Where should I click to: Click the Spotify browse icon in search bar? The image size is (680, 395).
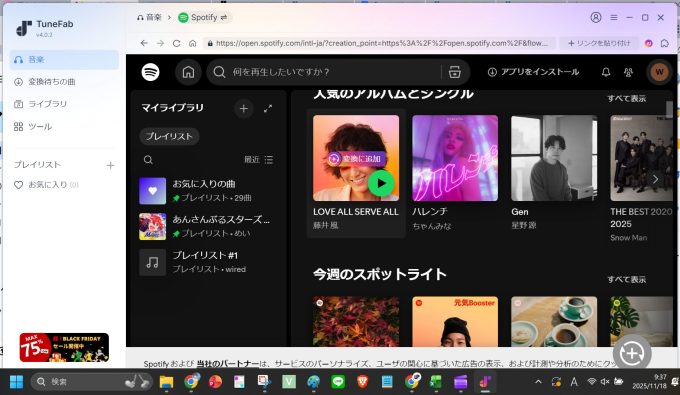click(x=454, y=72)
